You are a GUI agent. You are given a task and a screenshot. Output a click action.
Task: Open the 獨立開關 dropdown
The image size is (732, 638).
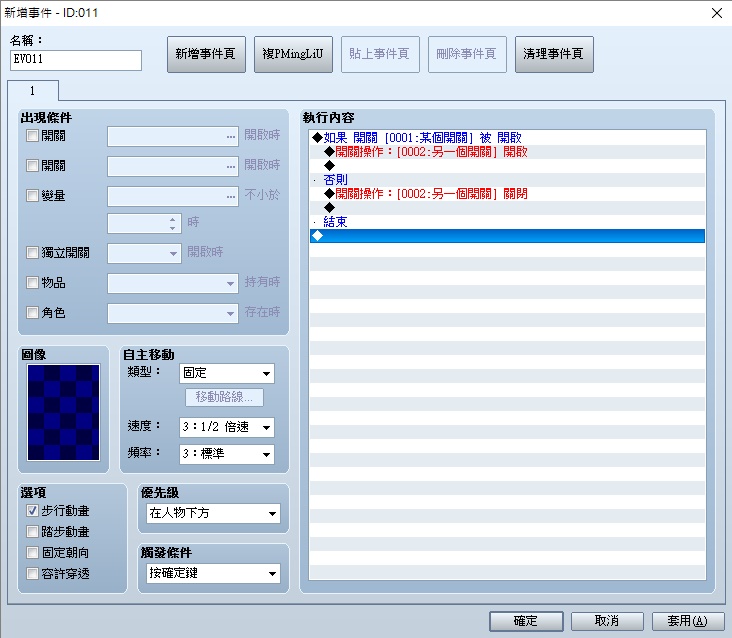point(144,253)
